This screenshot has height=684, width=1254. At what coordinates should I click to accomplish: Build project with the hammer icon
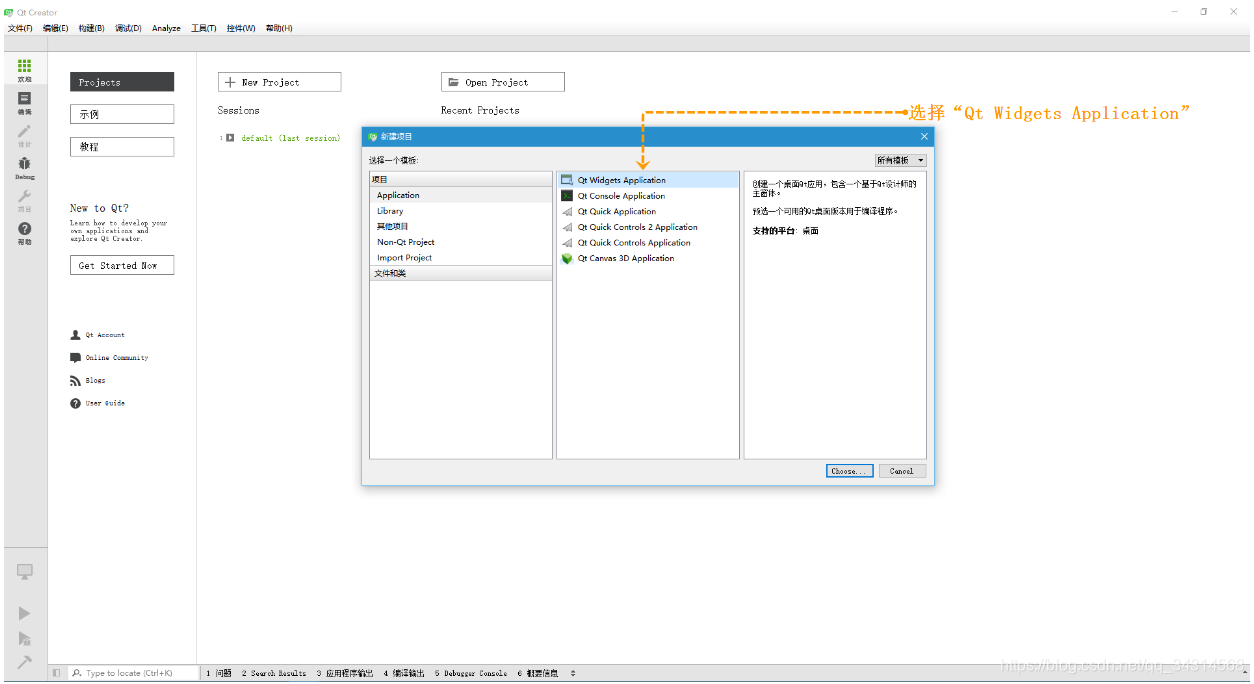pos(25,662)
